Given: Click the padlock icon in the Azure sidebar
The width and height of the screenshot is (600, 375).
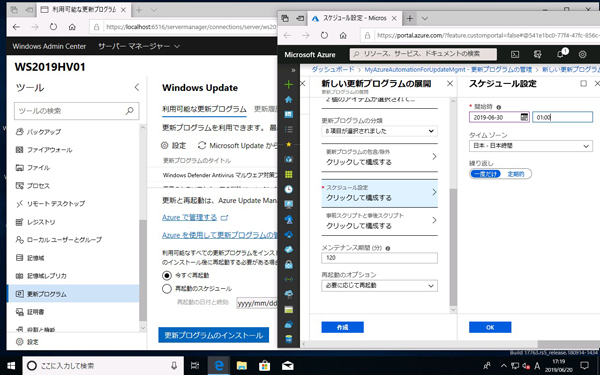Looking at the screenshot, I should pyautogui.click(x=289, y=264).
